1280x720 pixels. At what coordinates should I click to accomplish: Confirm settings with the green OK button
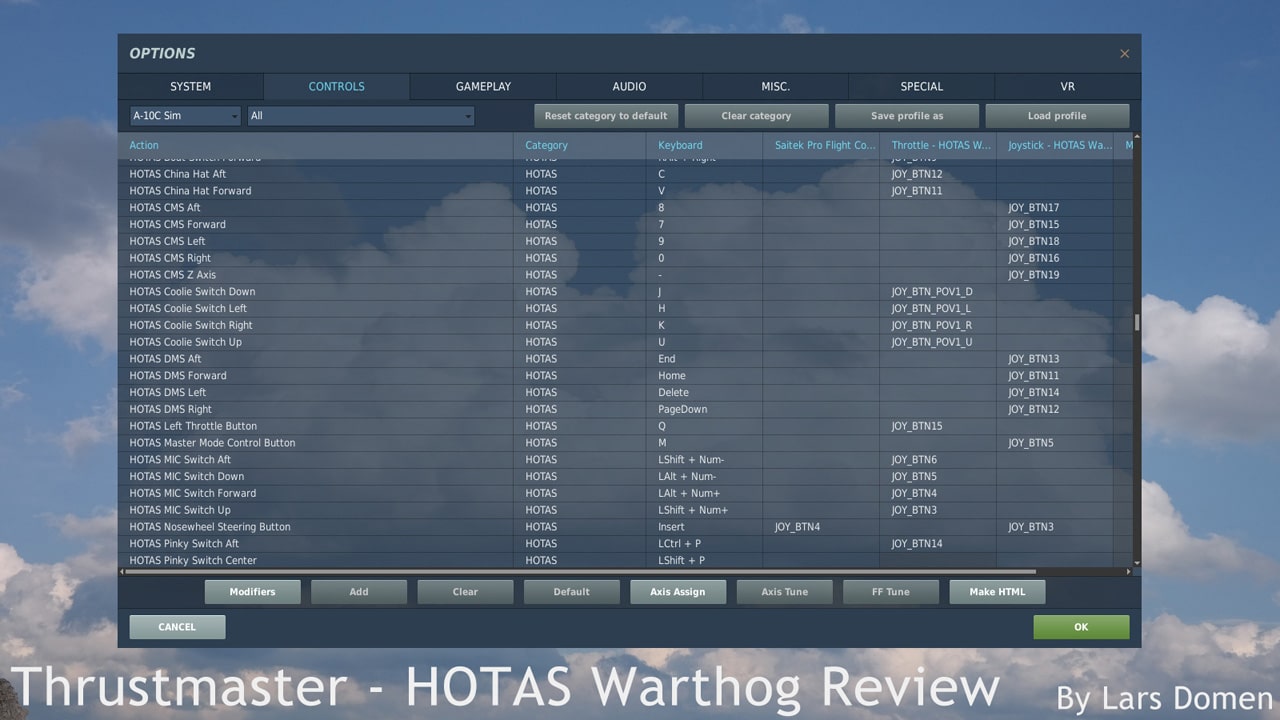pyautogui.click(x=1081, y=627)
